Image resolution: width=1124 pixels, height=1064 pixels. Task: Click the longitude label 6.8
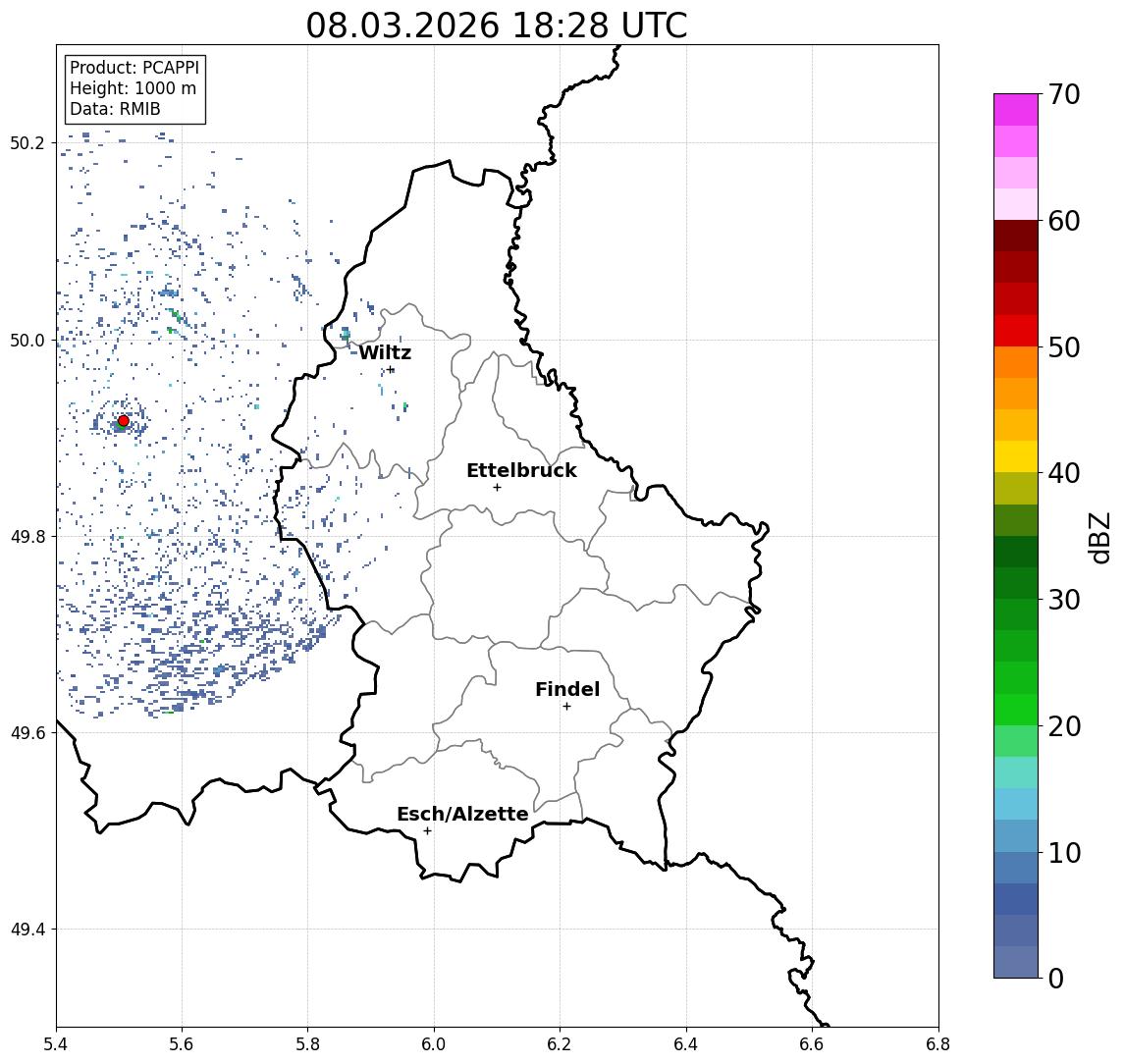pos(937,1044)
